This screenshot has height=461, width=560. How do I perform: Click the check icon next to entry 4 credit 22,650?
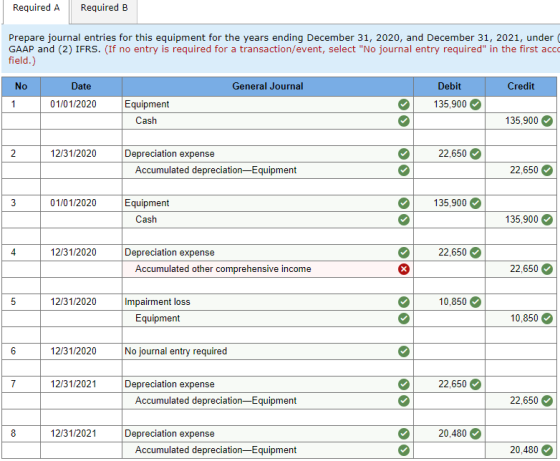(547, 269)
